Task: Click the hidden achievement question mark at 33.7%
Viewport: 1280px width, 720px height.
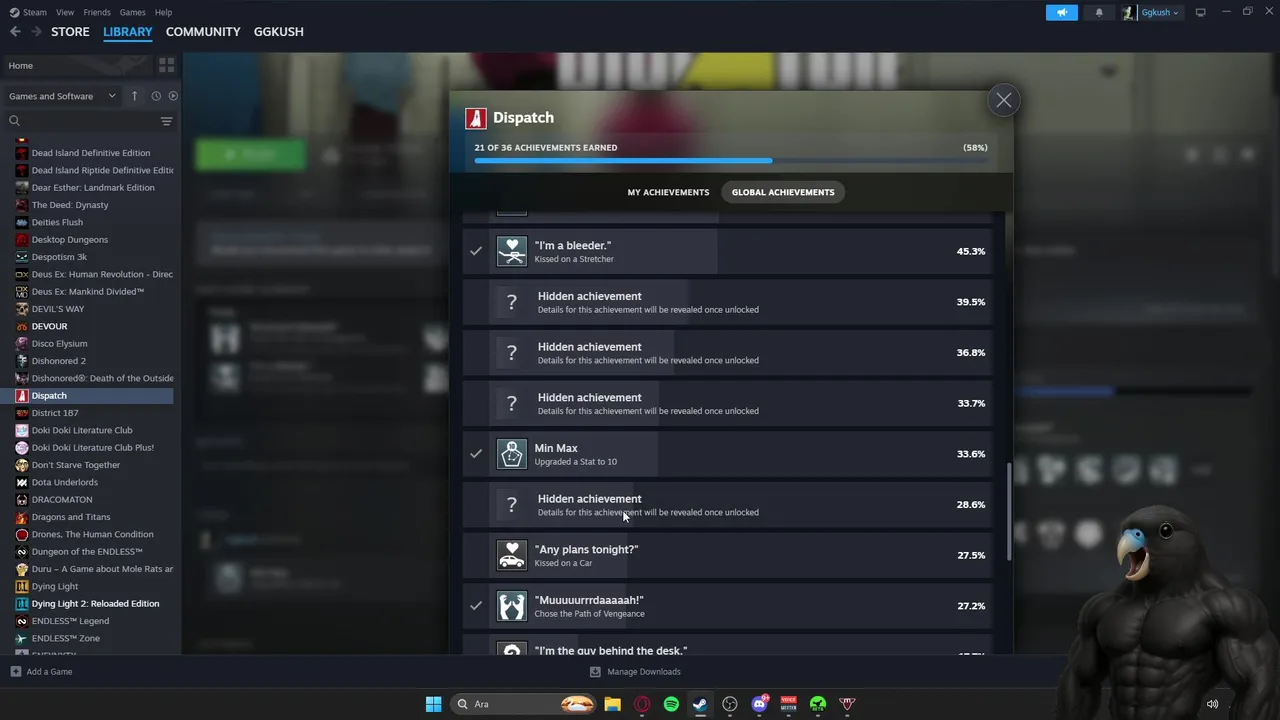Action: [x=512, y=403]
